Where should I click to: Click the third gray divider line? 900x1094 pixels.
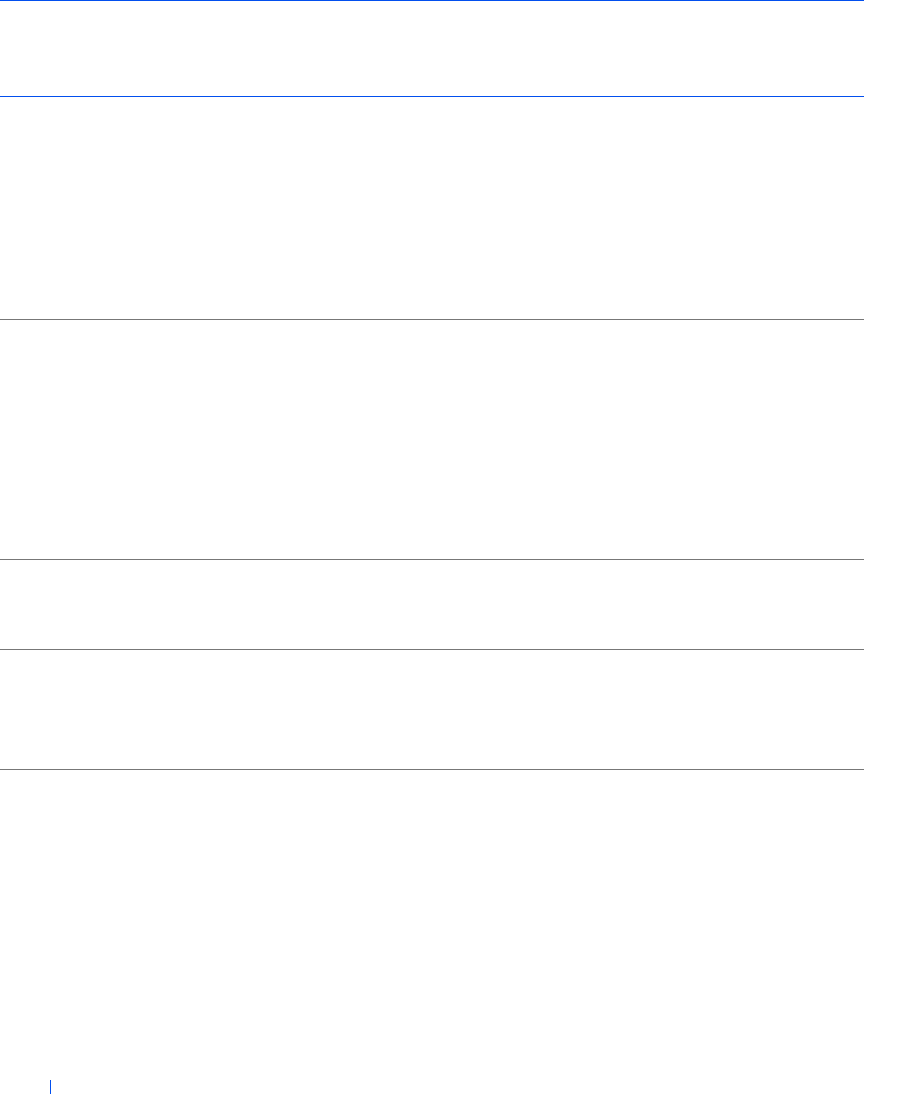[430, 650]
